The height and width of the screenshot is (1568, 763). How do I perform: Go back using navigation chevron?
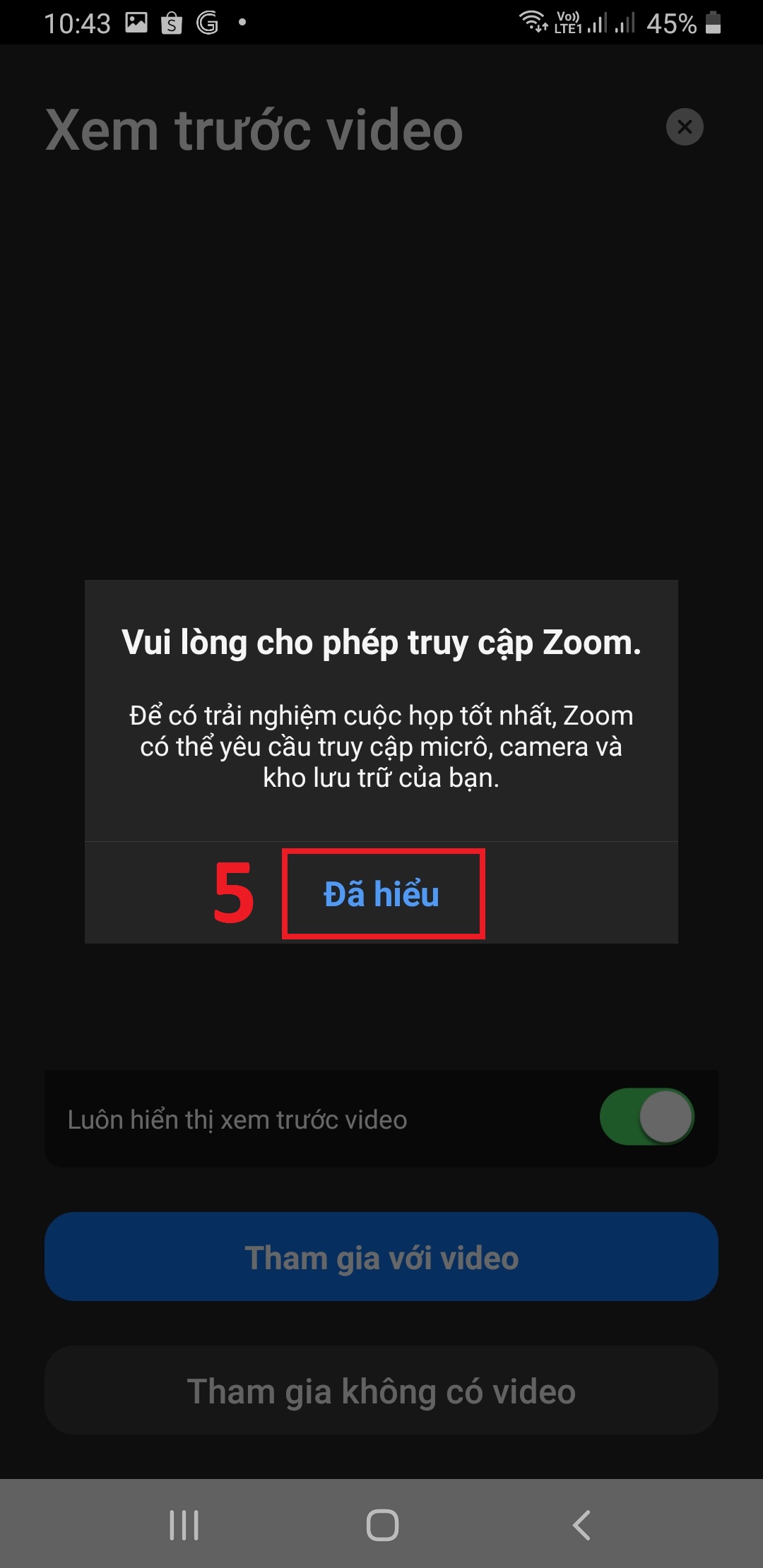(x=581, y=1525)
